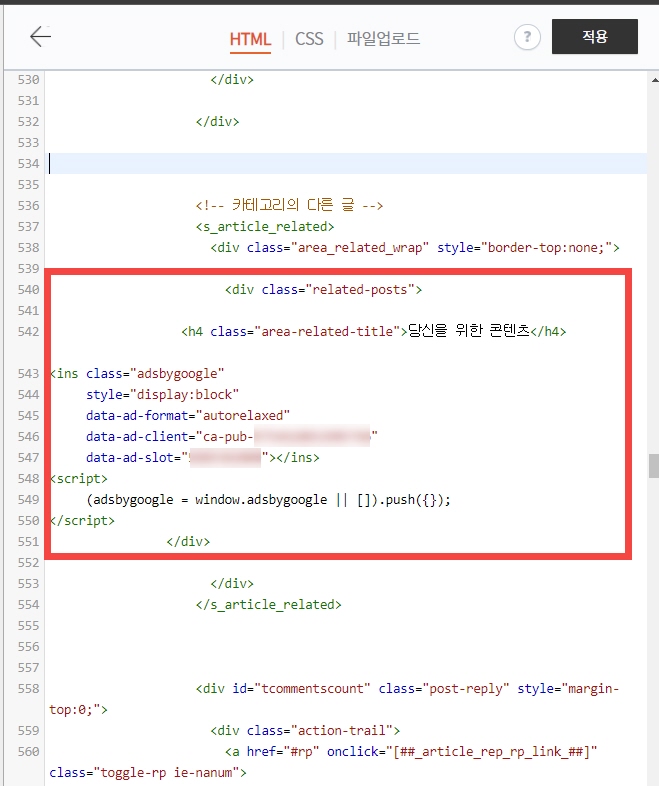Click the data-ad-slot attribute name
Image resolution: width=659 pixels, height=786 pixels.
point(130,458)
